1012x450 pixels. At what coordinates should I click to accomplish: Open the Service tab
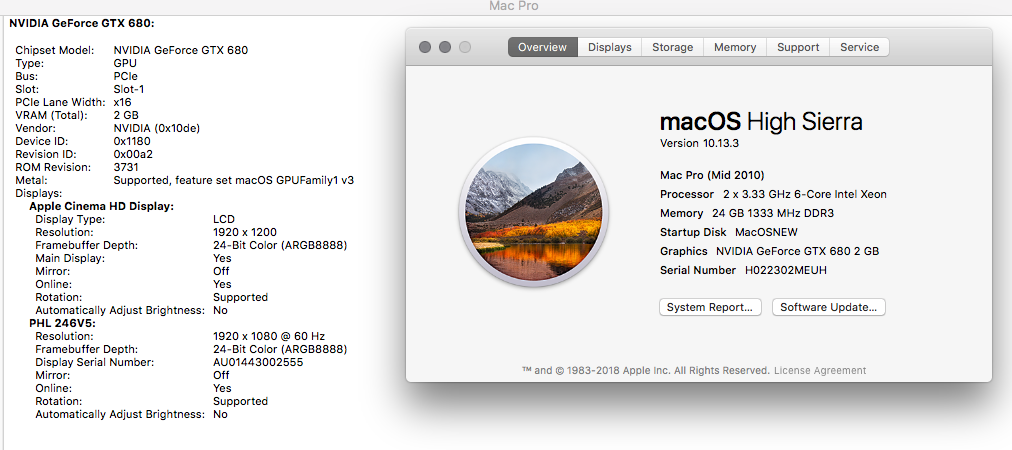point(860,47)
